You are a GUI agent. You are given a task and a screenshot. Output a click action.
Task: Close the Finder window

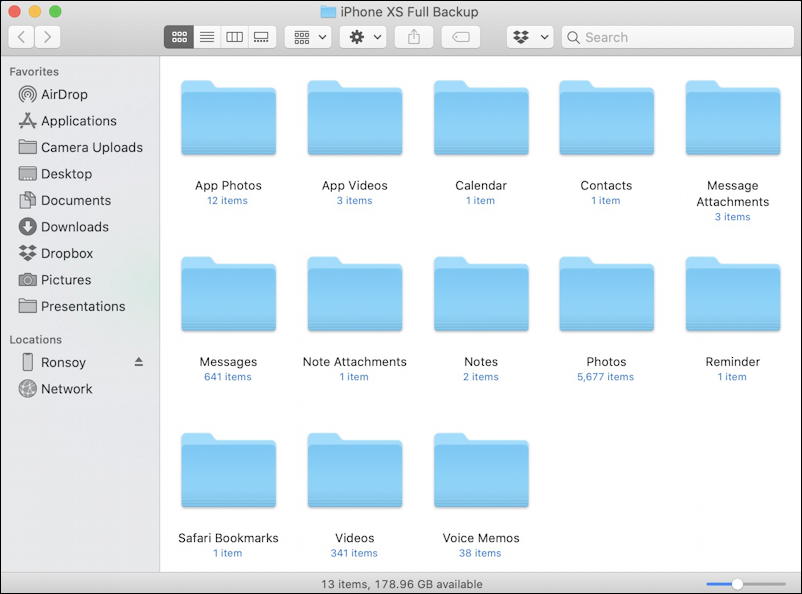14,11
